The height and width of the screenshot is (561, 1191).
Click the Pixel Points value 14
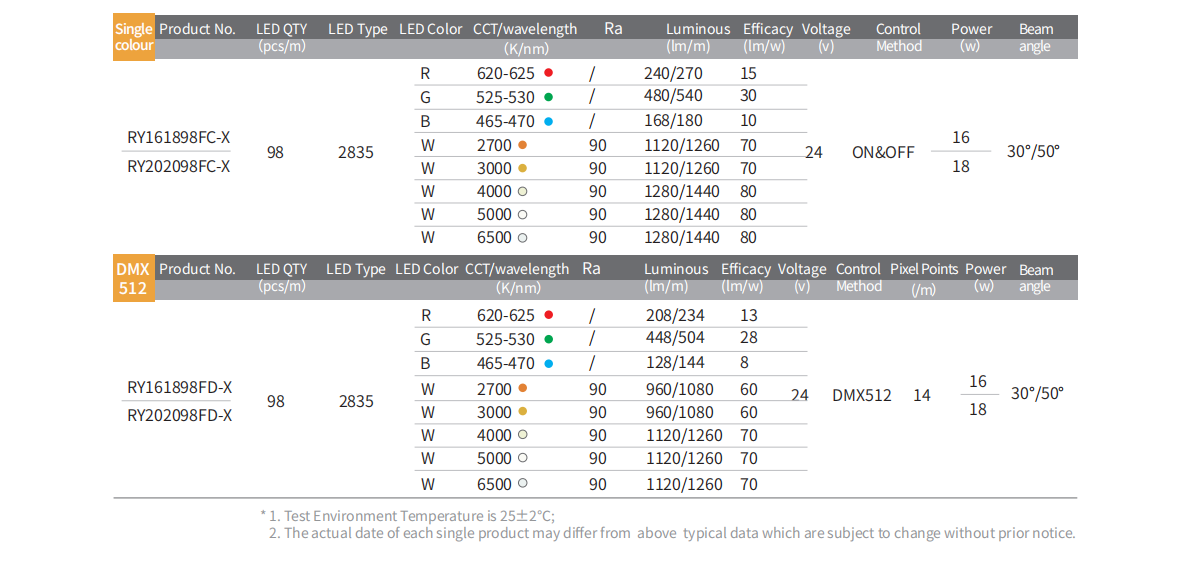(x=922, y=395)
